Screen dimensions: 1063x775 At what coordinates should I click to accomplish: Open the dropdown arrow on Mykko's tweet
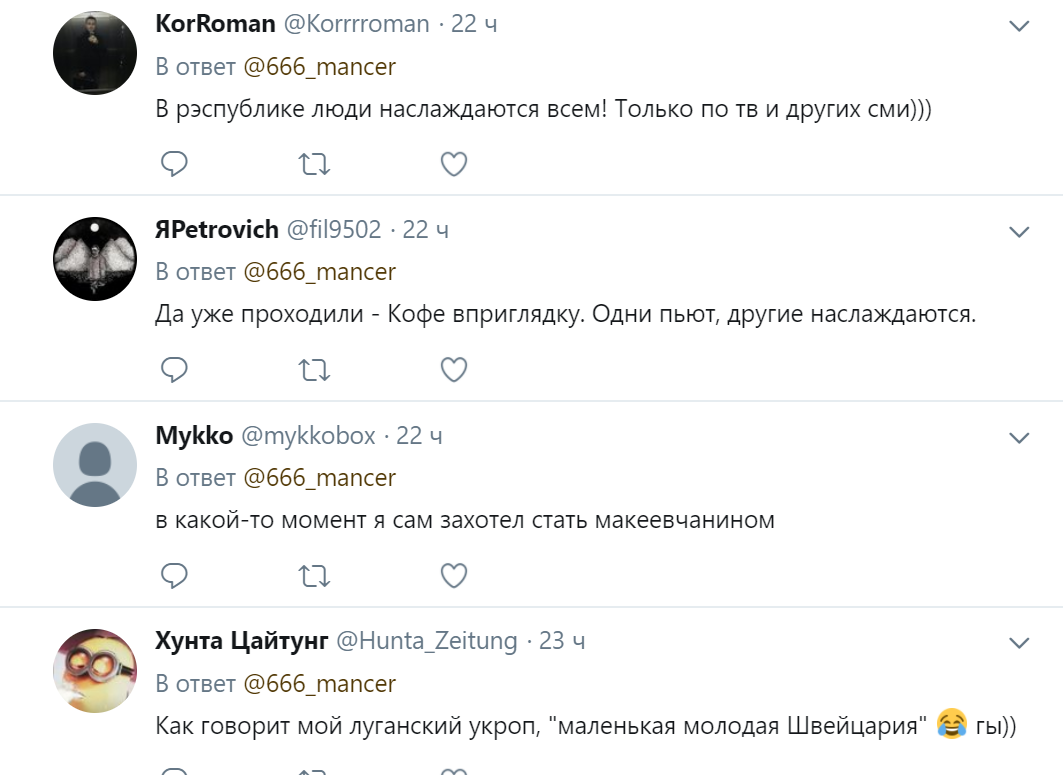1019,438
